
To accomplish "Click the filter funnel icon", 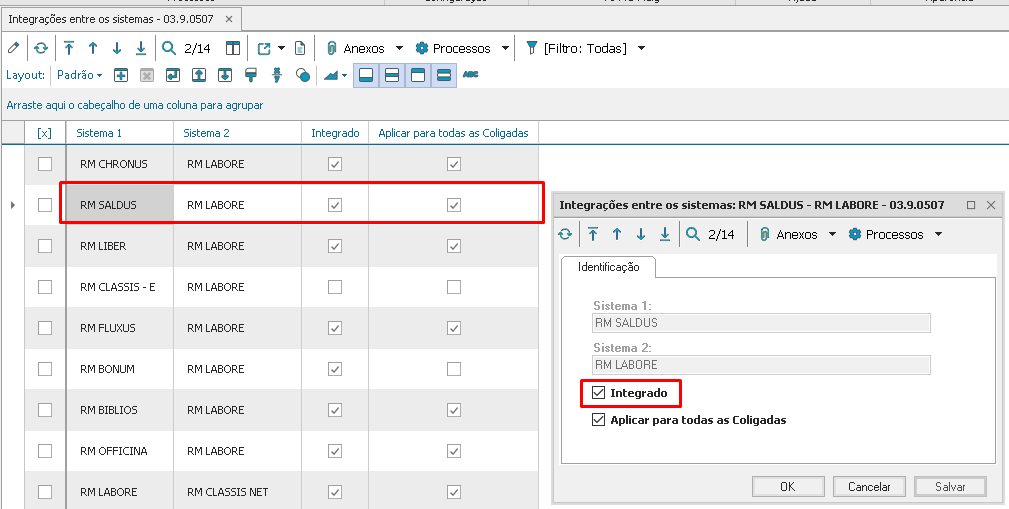I will point(532,48).
